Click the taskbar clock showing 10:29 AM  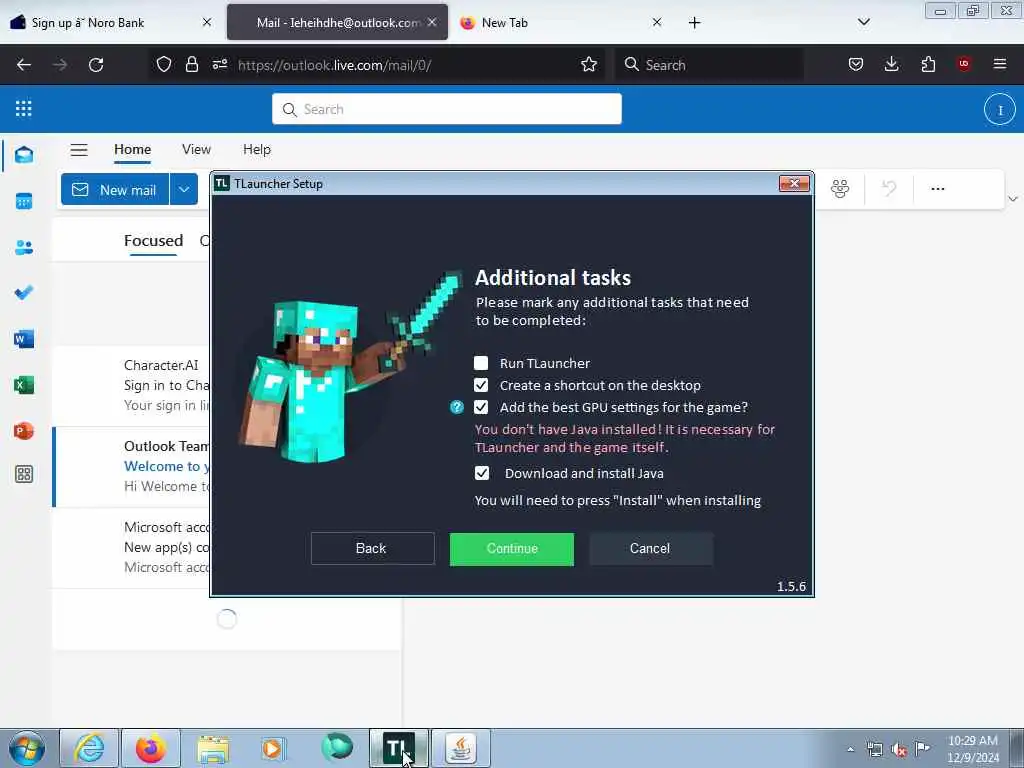click(x=973, y=749)
